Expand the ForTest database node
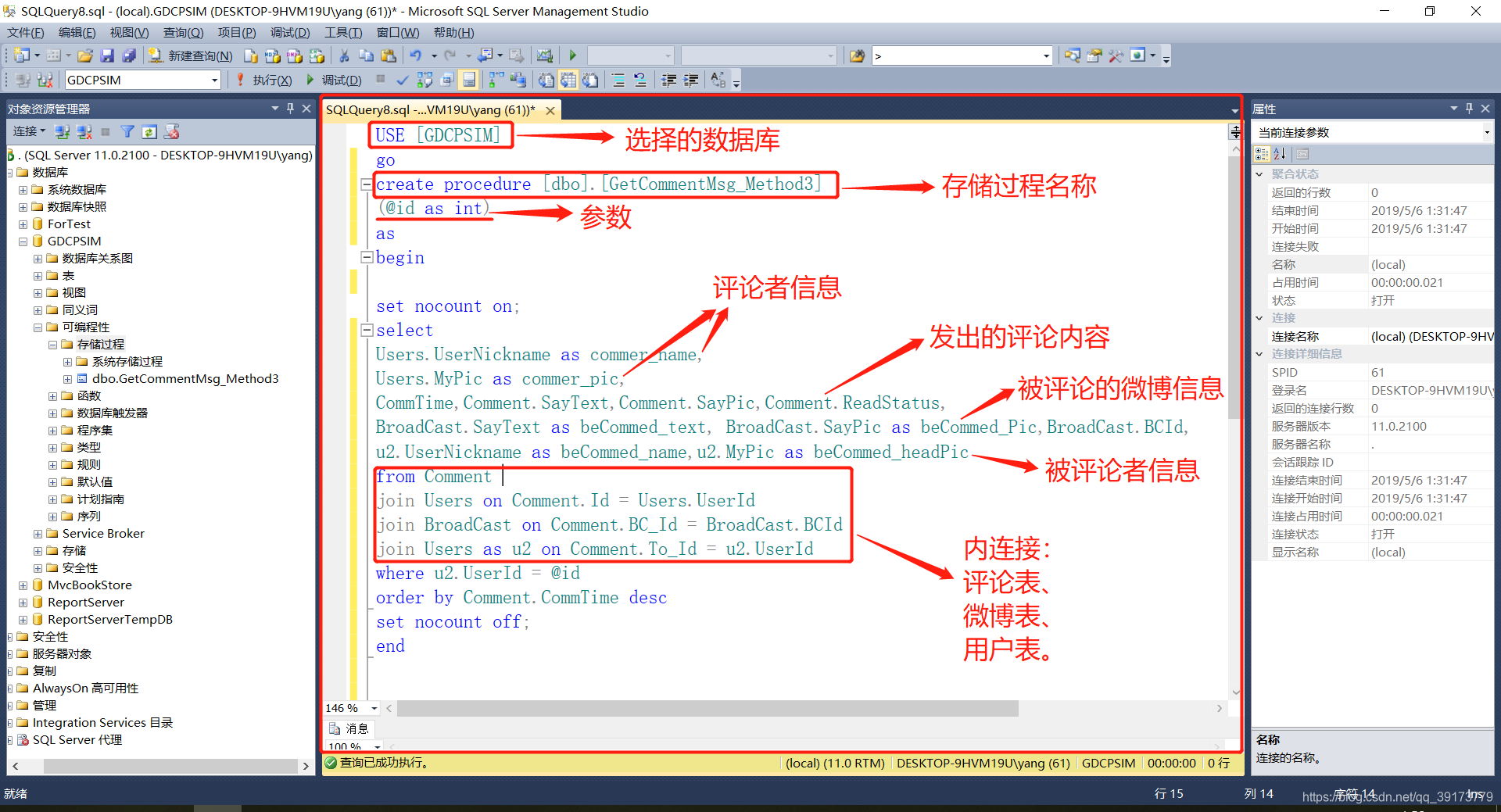 coord(23,224)
